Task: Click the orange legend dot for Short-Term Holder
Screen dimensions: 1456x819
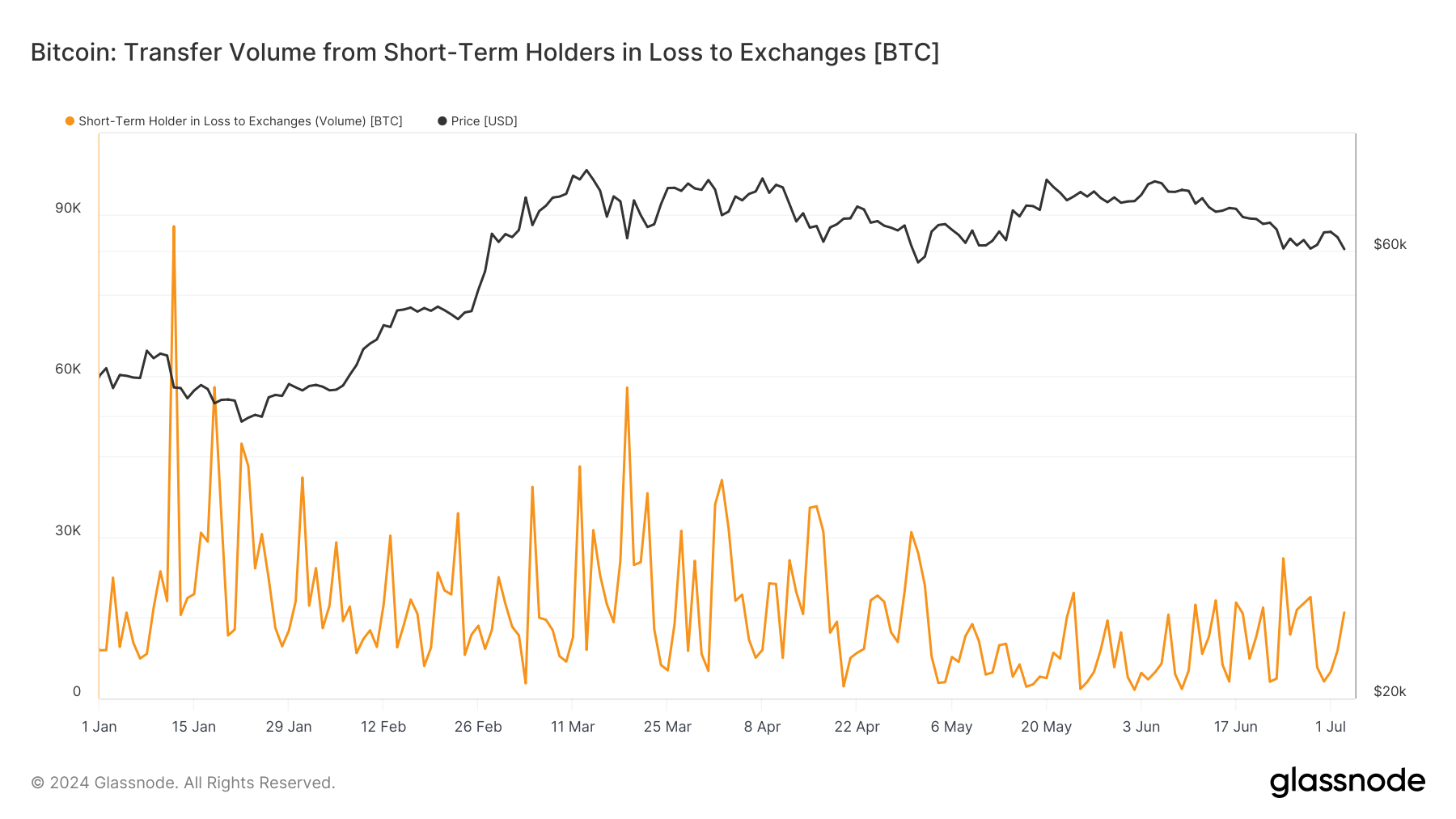Action: pyautogui.click(x=70, y=121)
